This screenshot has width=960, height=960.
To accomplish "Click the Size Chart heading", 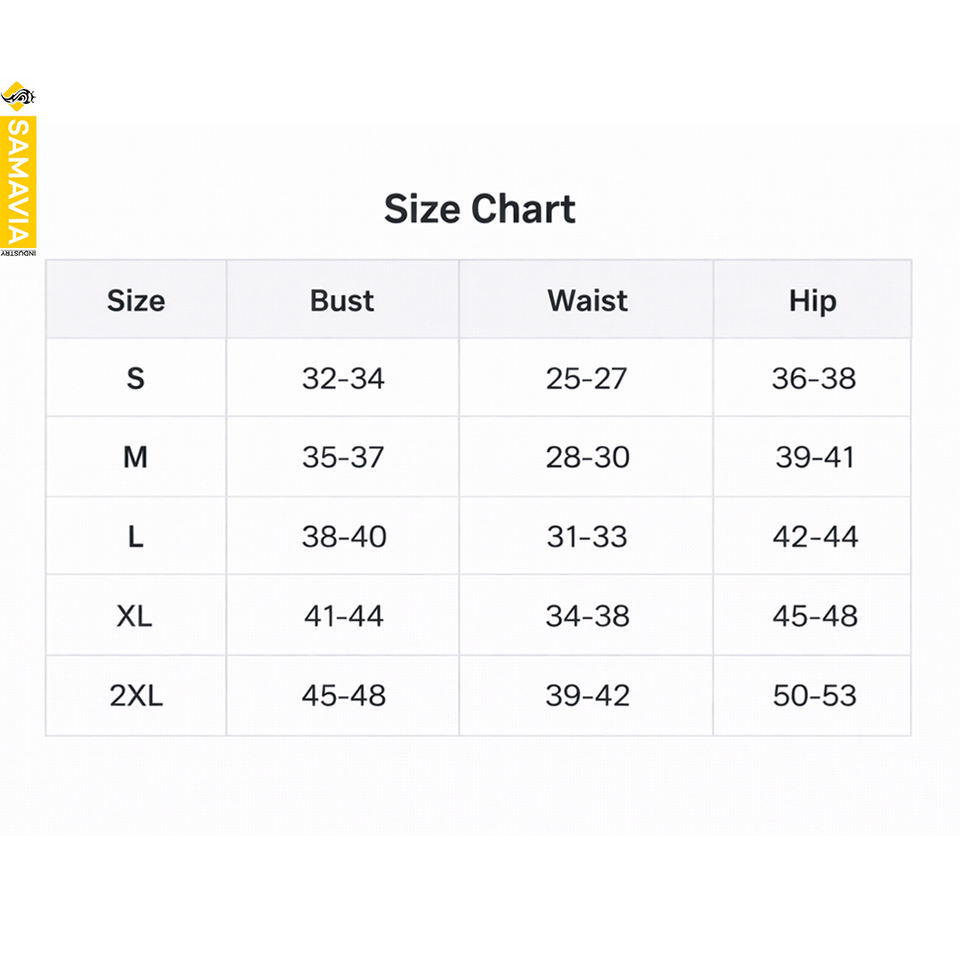I will tap(480, 209).
